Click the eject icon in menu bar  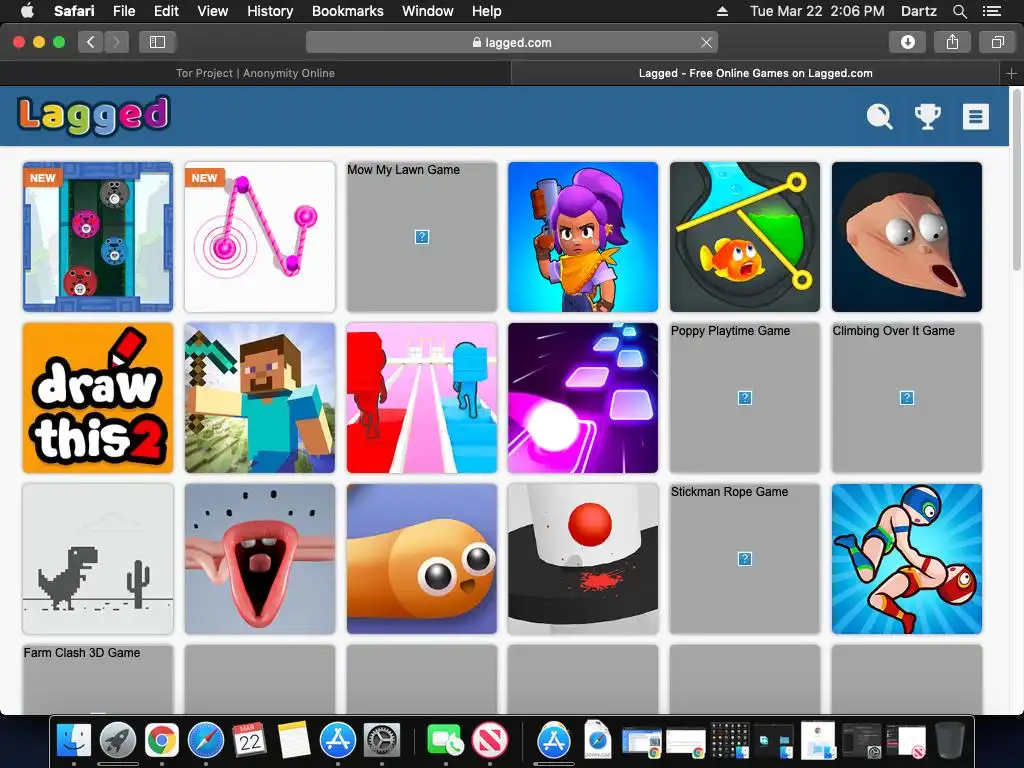[722, 11]
